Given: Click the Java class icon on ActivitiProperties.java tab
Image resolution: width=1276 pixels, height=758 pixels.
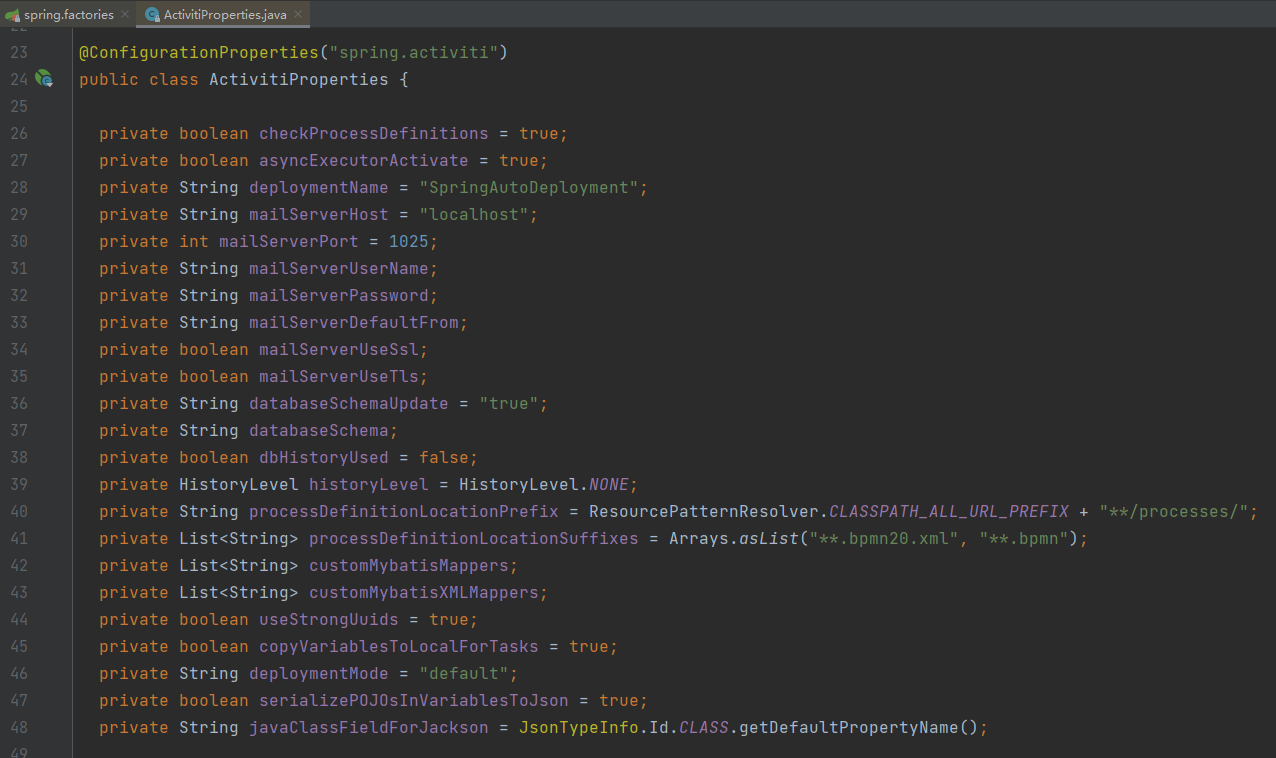Looking at the screenshot, I should pyautogui.click(x=152, y=15).
